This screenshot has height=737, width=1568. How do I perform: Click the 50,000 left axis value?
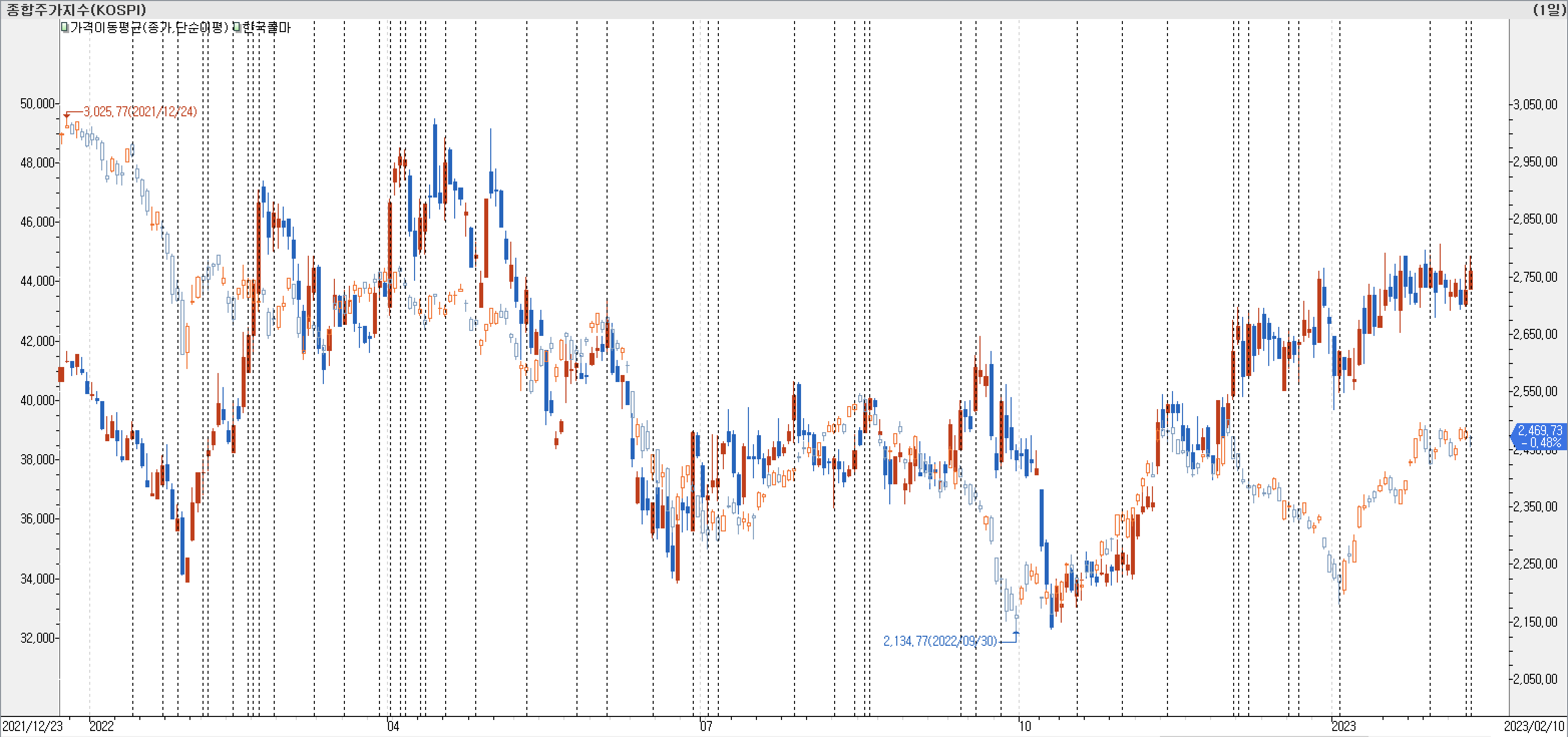(37, 103)
